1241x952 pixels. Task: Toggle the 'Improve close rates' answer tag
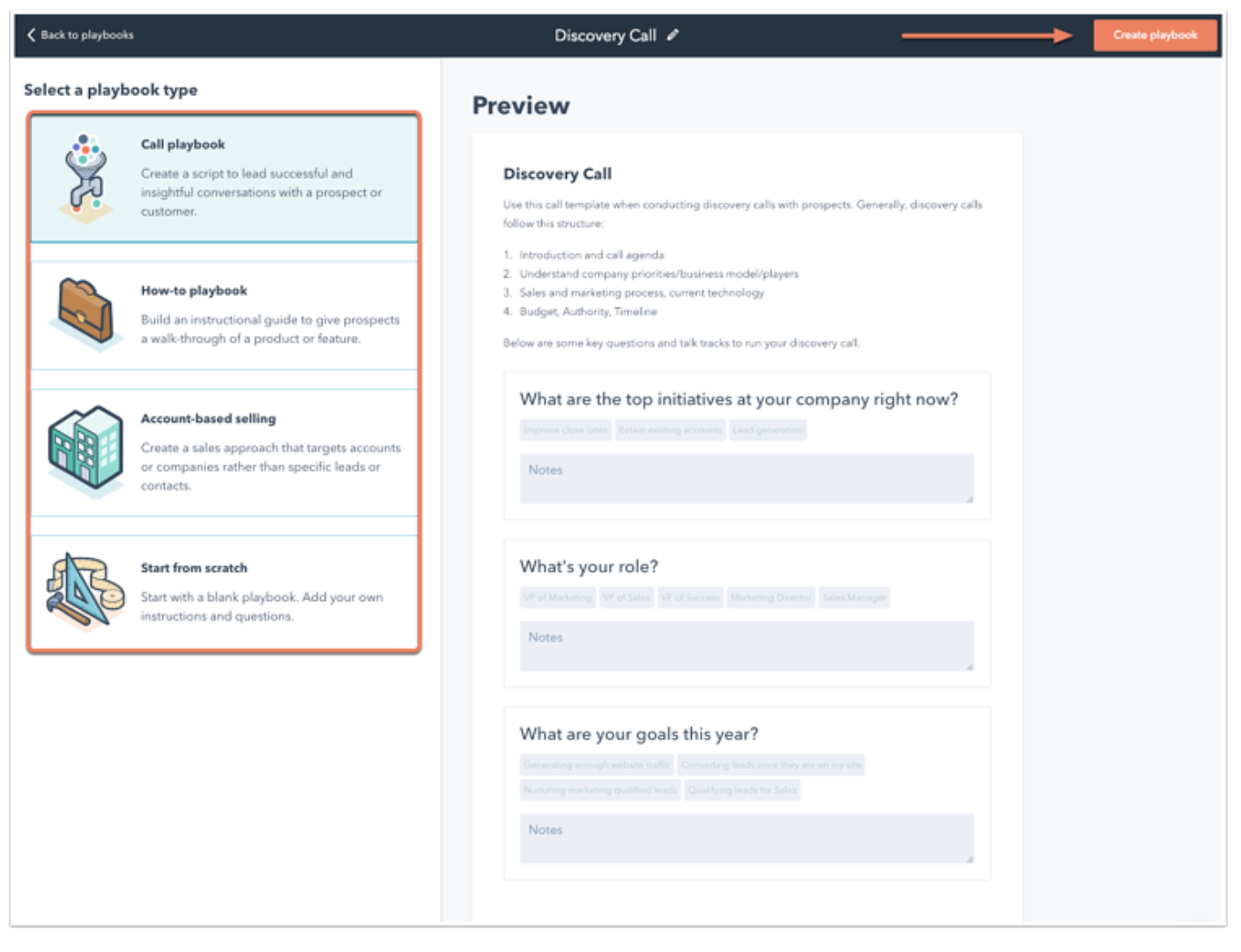coord(565,430)
